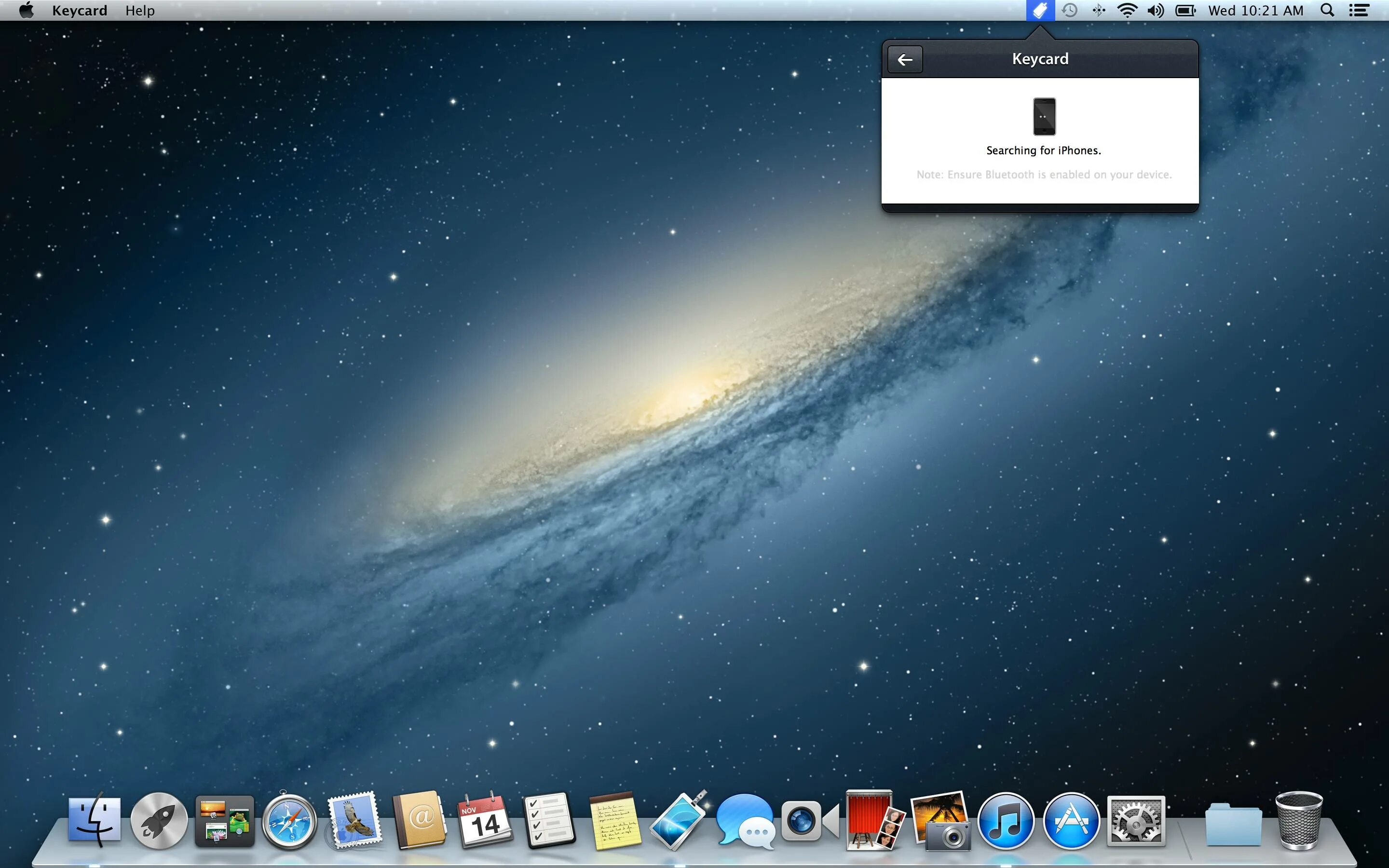
Task: Open the Calendar dock icon showing Nov 14
Action: point(485,822)
